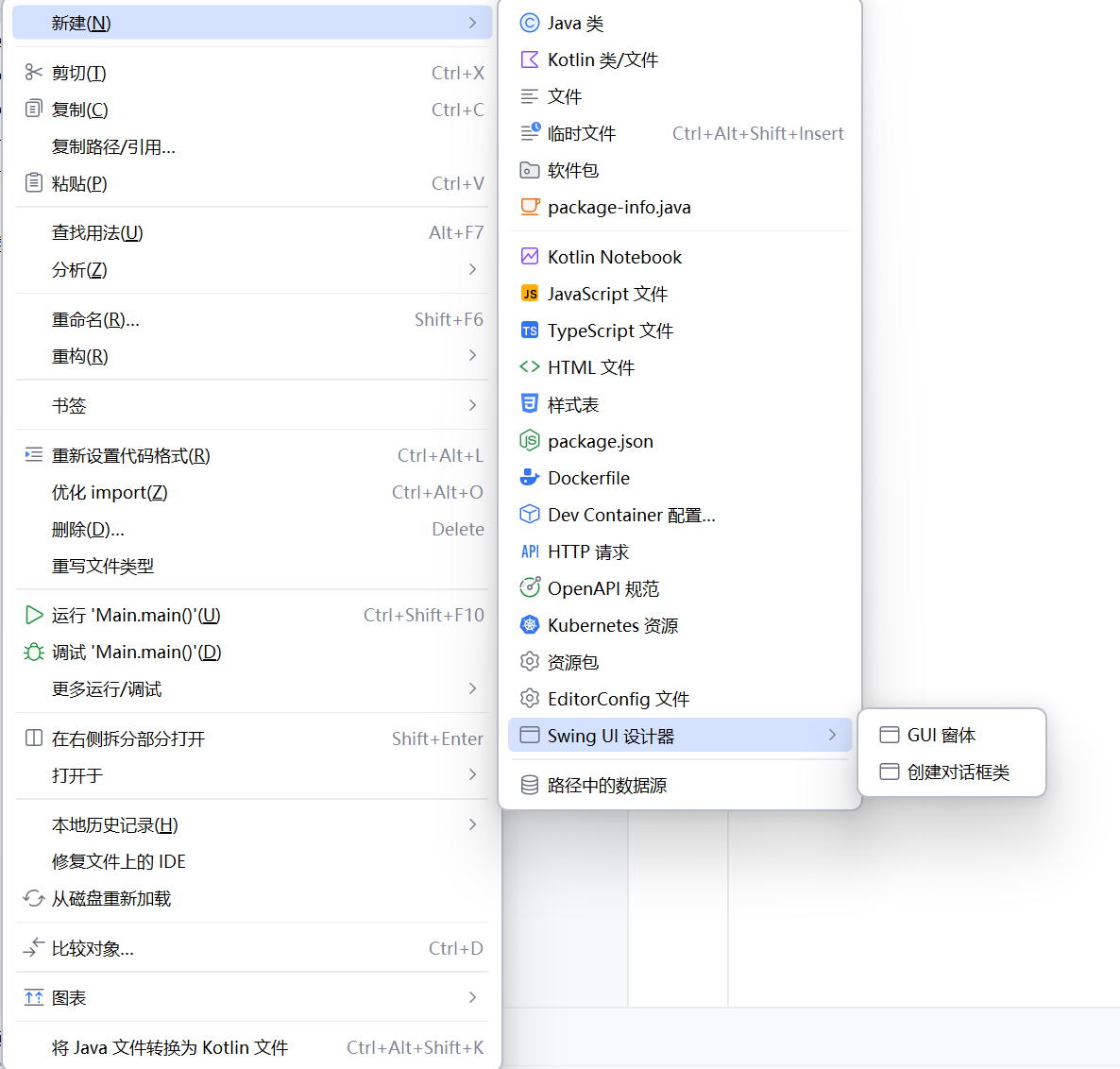Choose 优化 import(Z) menu entry
This screenshot has height=1069, width=1120.
(252, 492)
